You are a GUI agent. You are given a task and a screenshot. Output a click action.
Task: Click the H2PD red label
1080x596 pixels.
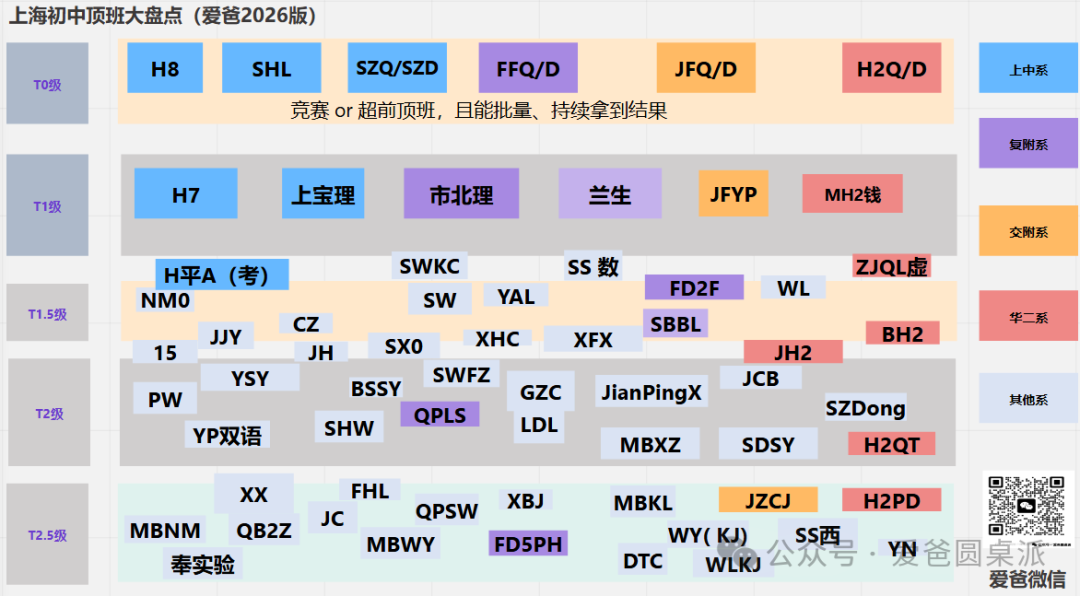[891, 500]
